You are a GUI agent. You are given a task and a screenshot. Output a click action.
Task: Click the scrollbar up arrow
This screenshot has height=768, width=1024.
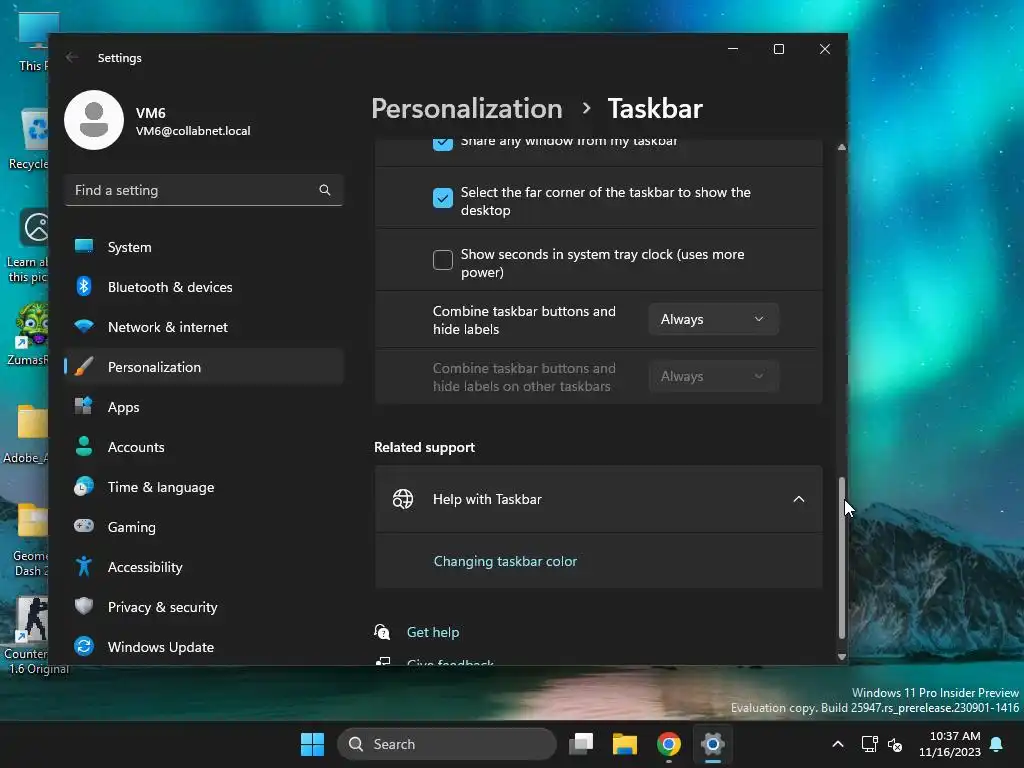point(842,148)
